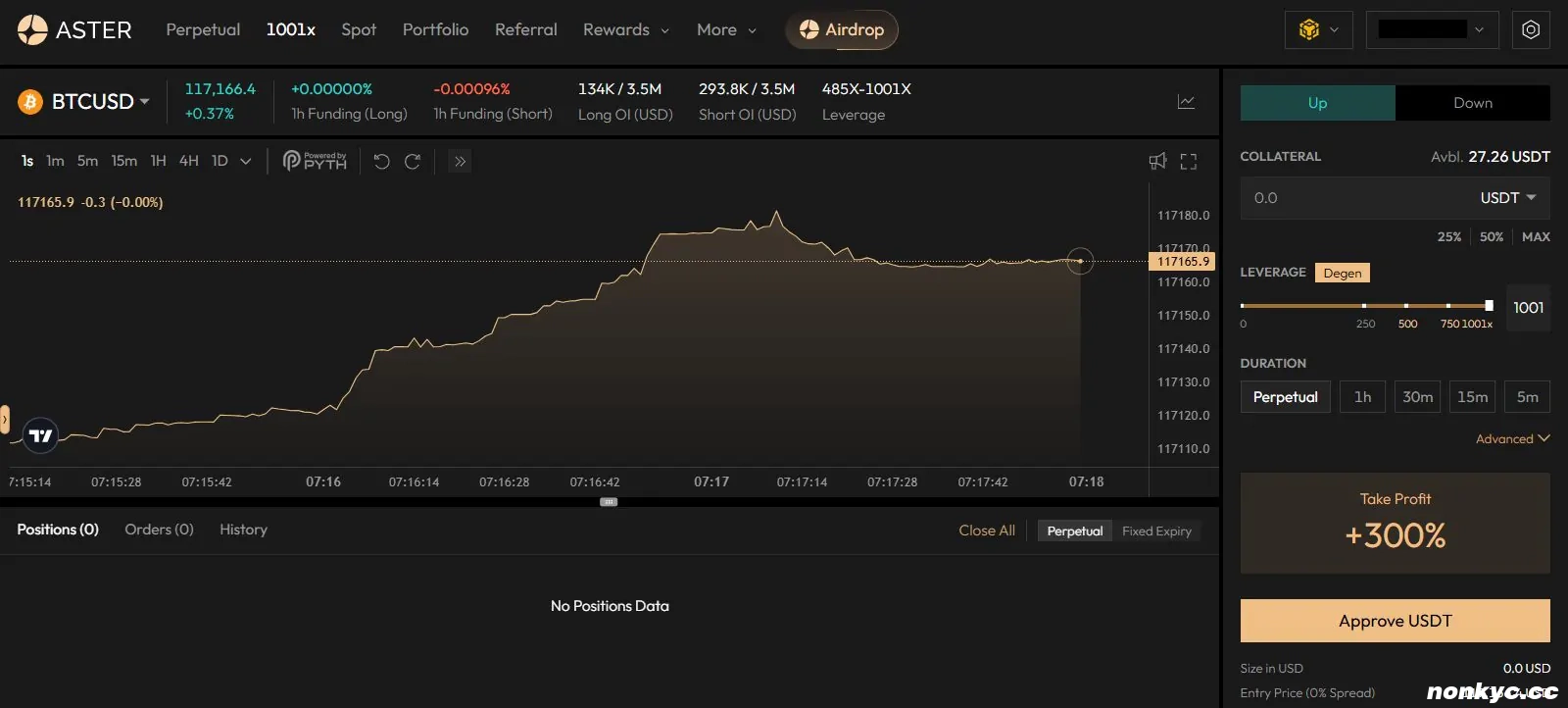The height and width of the screenshot is (708, 1568).
Task: Click the current price marker circle on chart
Action: (1080, 261)
